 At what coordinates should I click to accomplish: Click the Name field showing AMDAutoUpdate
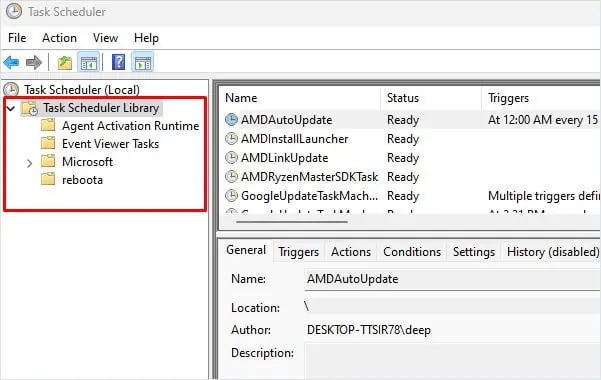point(452,279)
